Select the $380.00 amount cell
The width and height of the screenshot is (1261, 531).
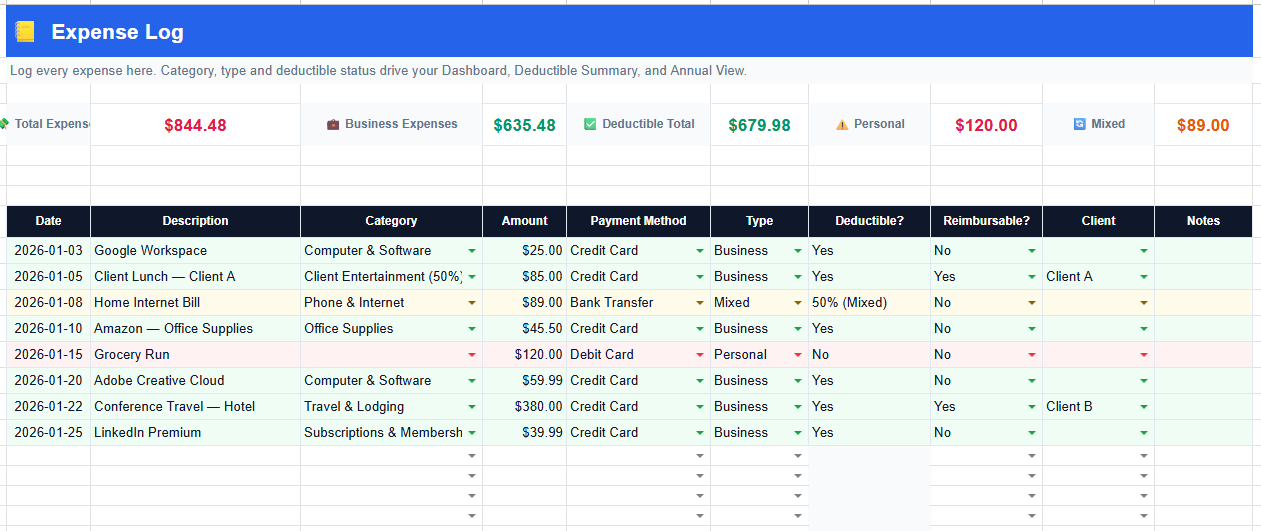pos(524,407)
